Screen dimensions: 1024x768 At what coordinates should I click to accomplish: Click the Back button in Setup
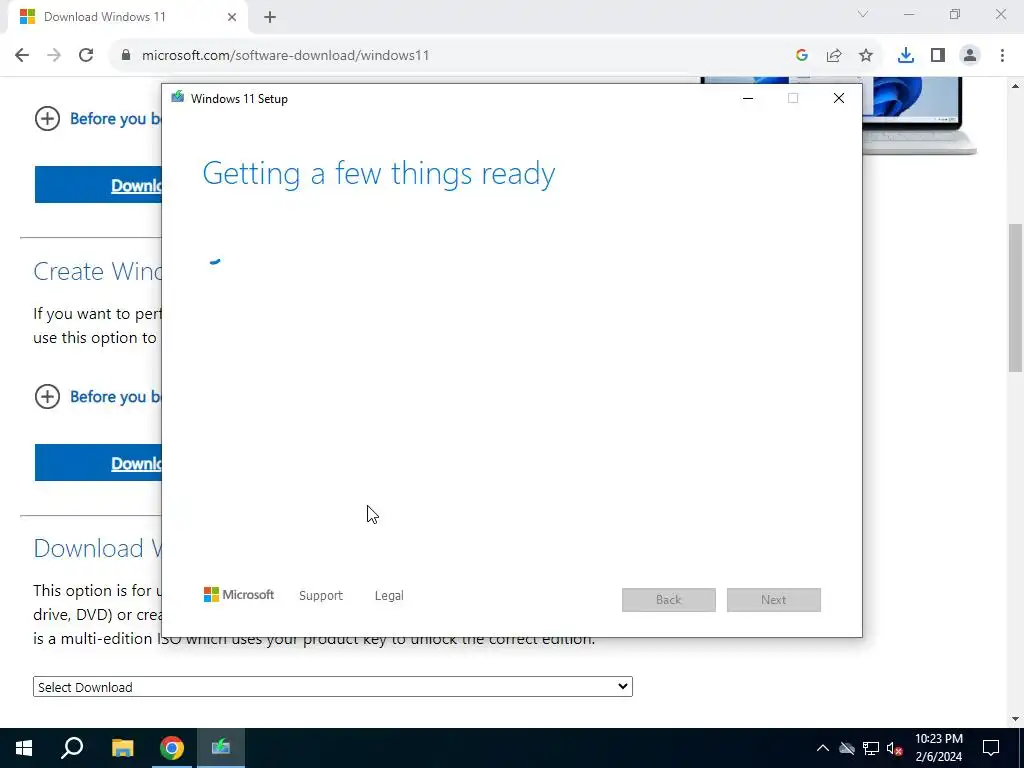(669, 600)
